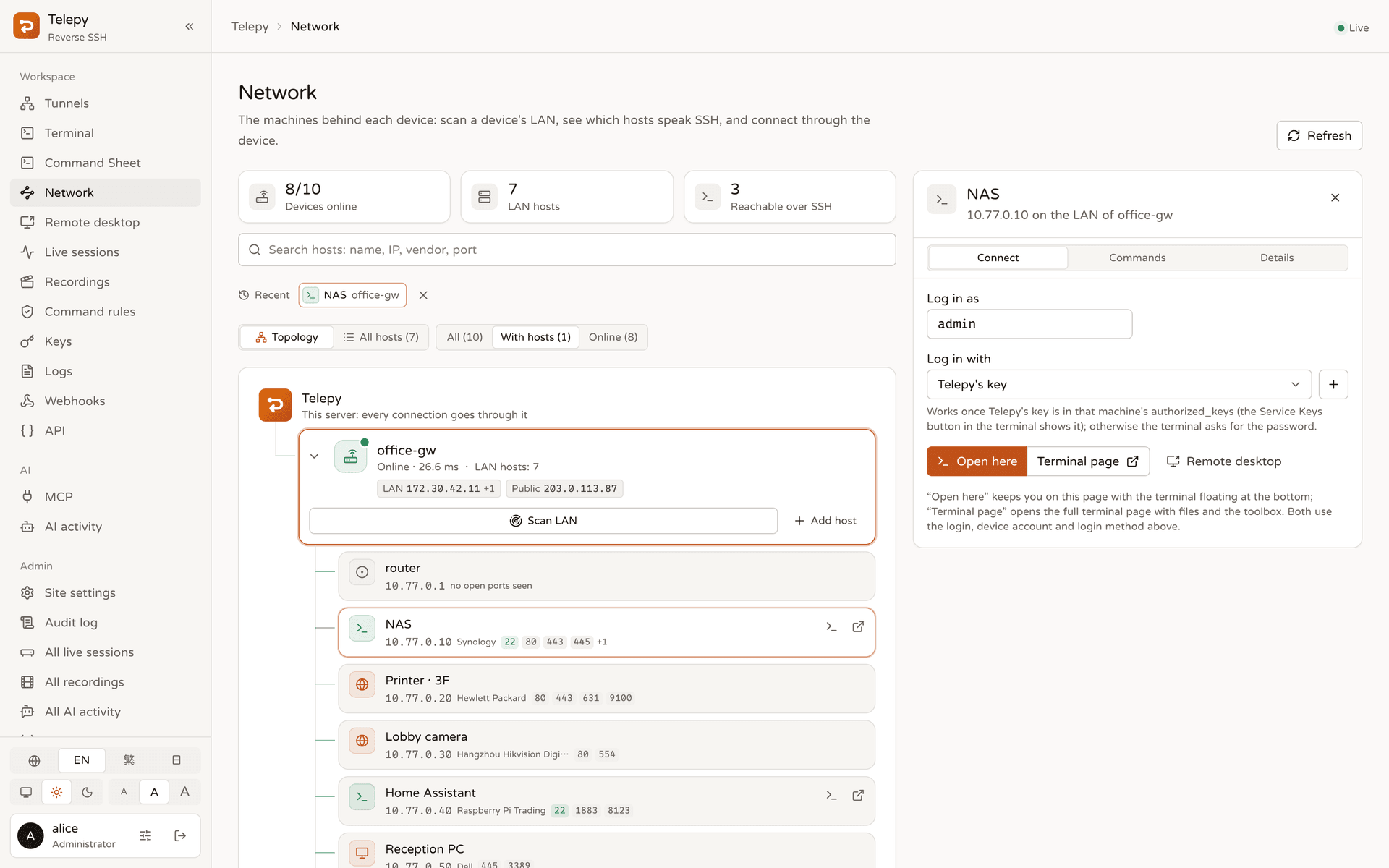The width and height of the screenshot is (1389, 868).
Task: Clear recent hosts with X icon
Action: [423, 295]
